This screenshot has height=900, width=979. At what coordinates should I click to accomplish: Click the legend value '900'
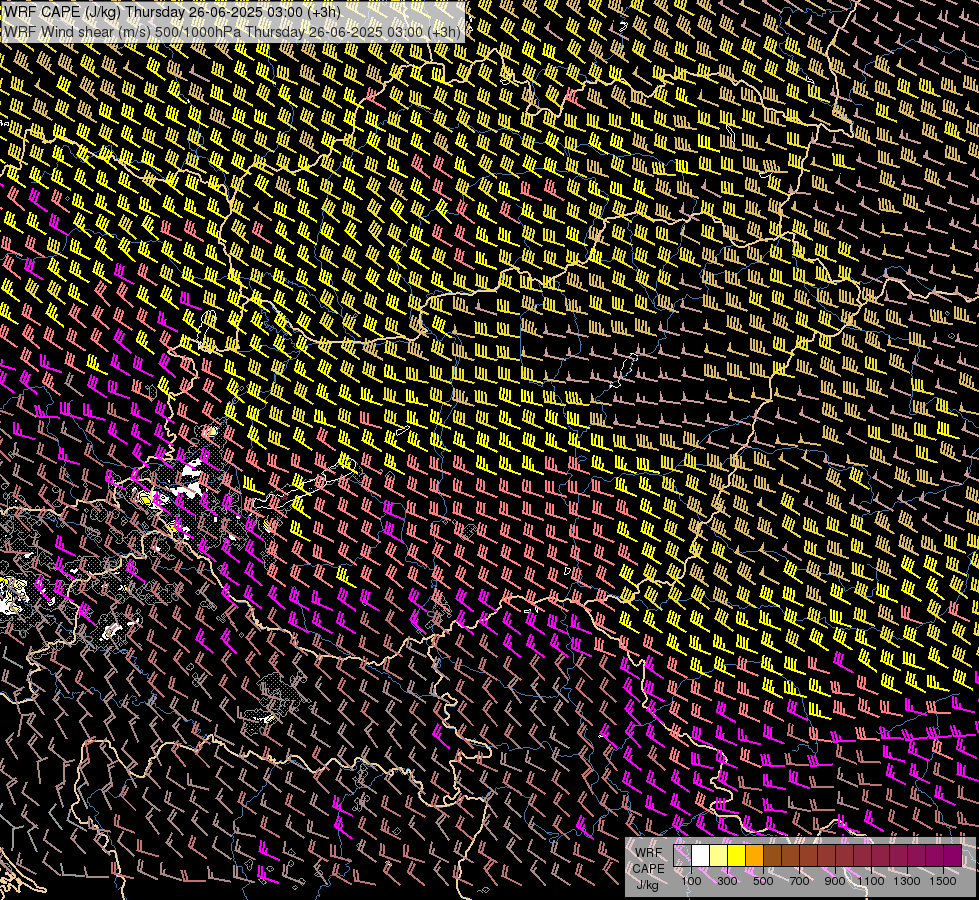tap(835, 881)
